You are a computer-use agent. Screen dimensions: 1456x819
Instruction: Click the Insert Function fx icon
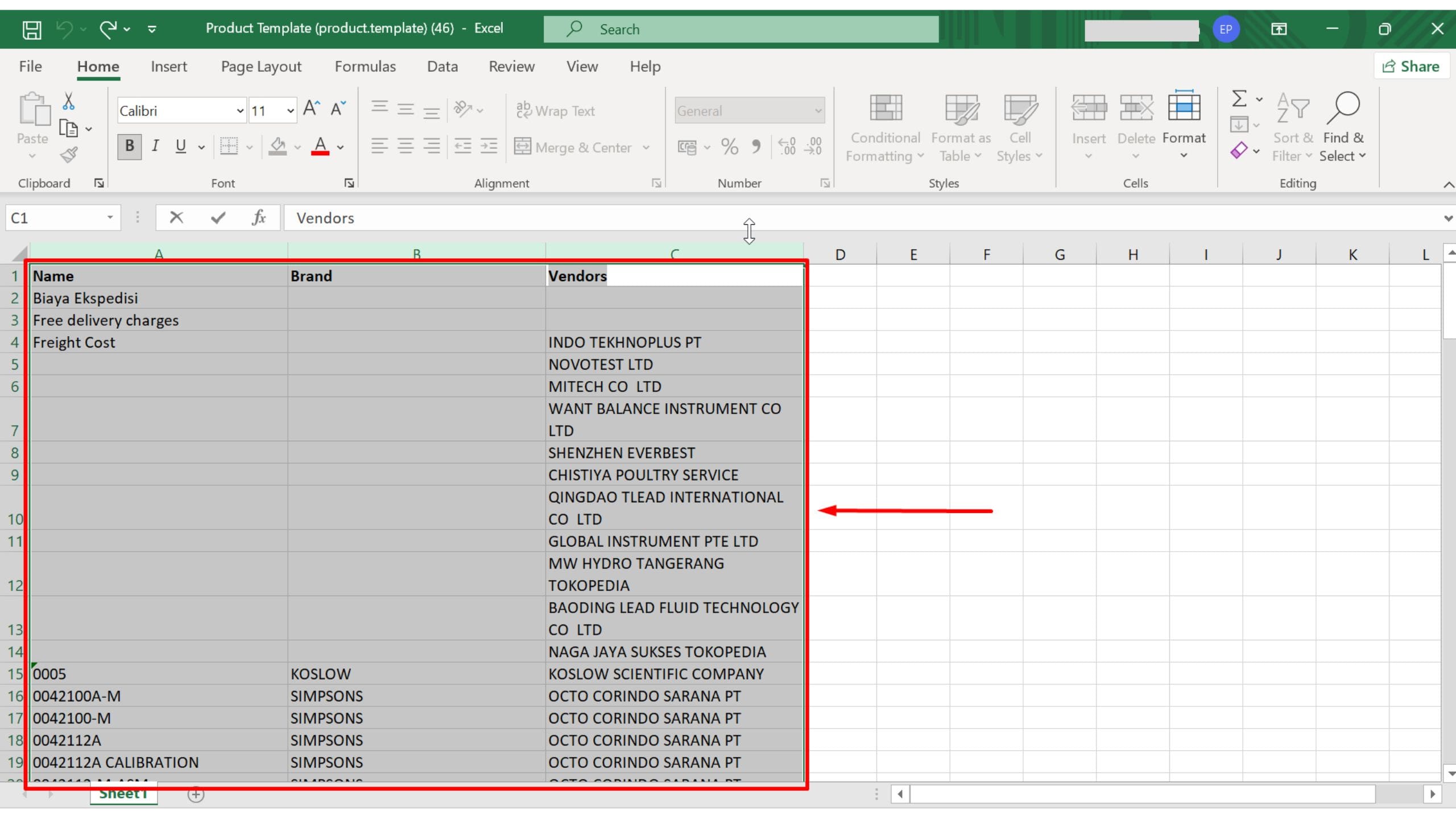tap(259, 218)
